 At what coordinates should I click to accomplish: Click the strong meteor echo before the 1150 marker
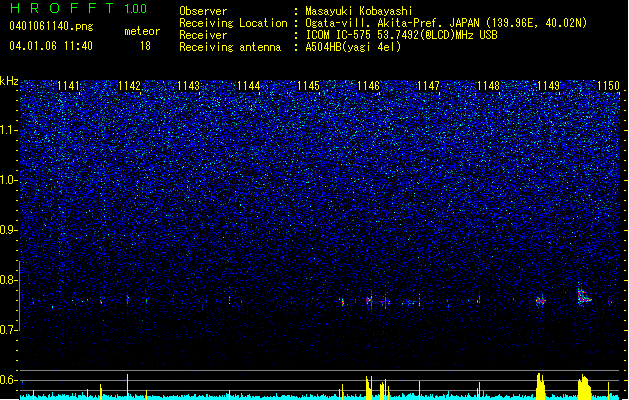(584, 298)
